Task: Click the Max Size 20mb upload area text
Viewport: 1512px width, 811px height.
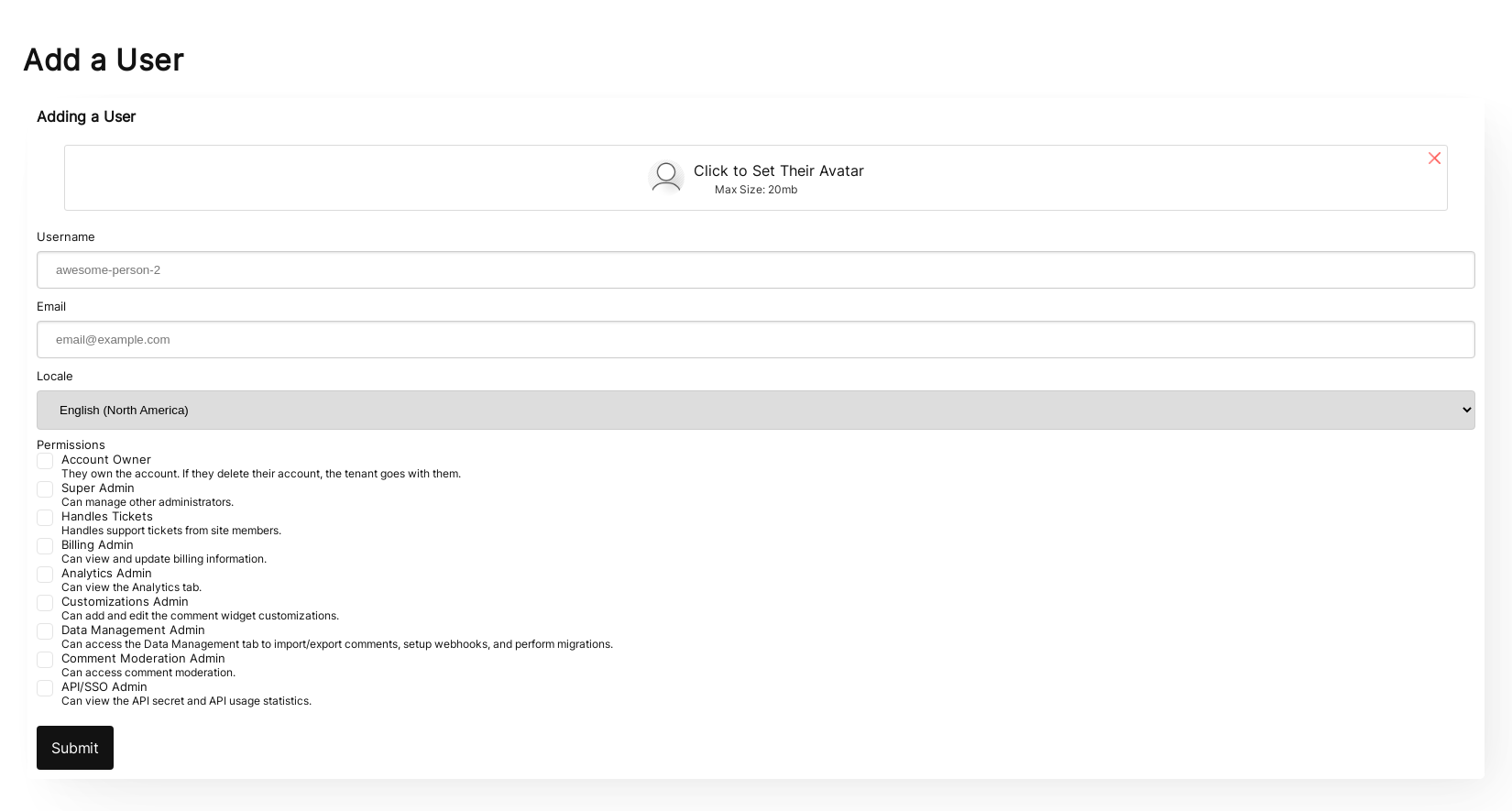Action: coord(756,190)
